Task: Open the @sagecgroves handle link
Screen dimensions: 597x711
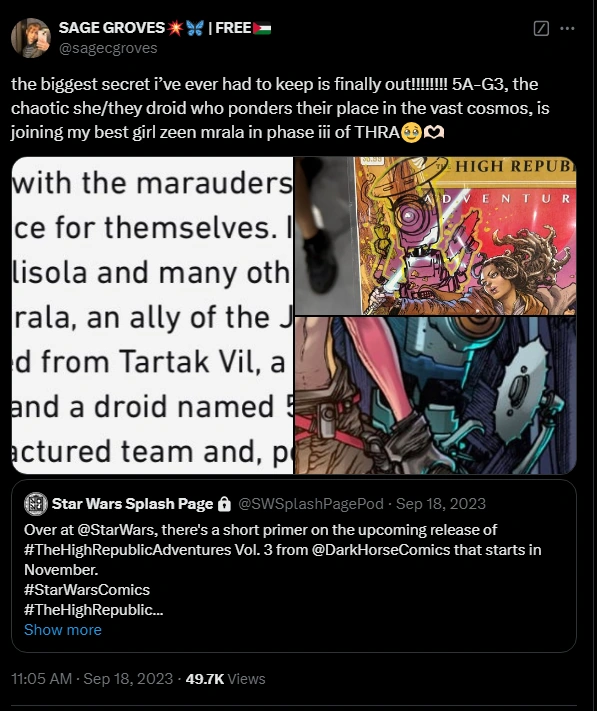Action: tap(108, 48)
